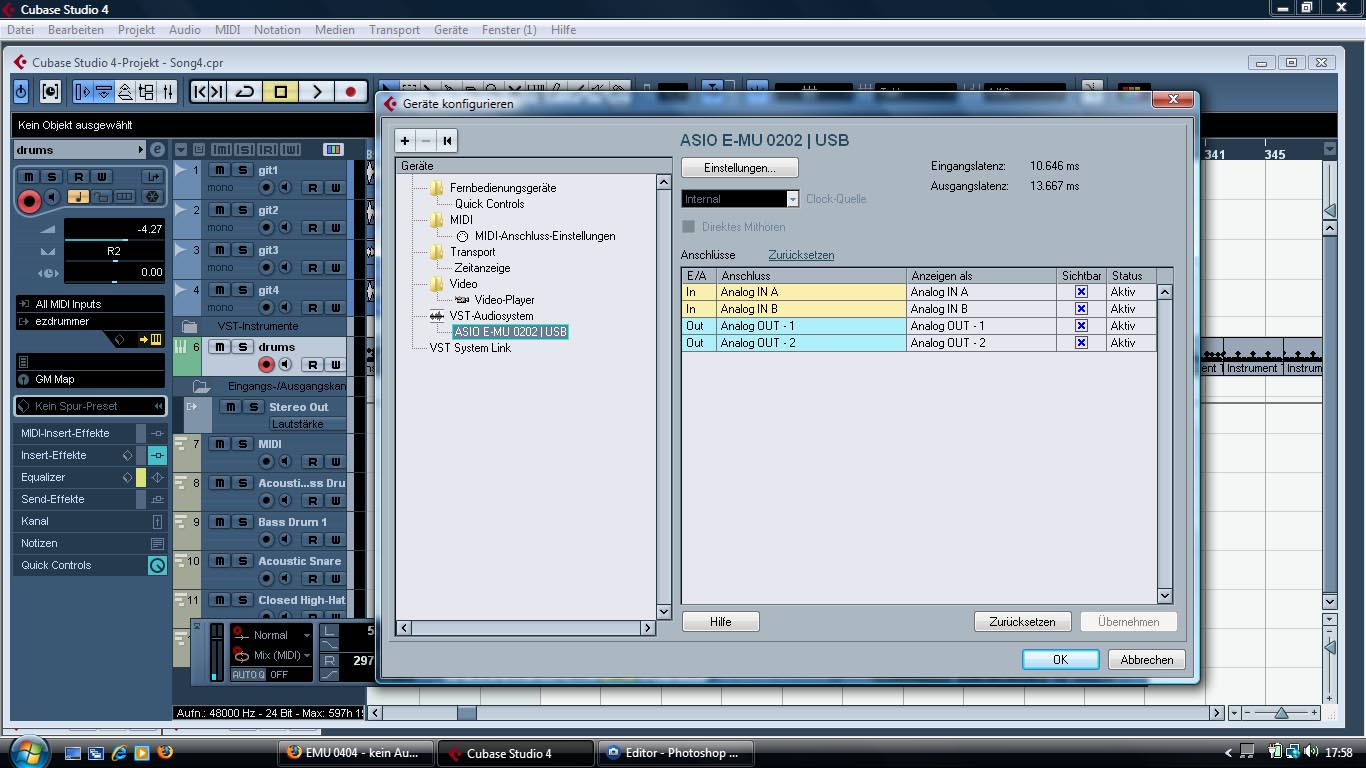Open the Transport menu
Image resolution: width=1366 pixels, height=768 pixels.
tap(394, 30)
